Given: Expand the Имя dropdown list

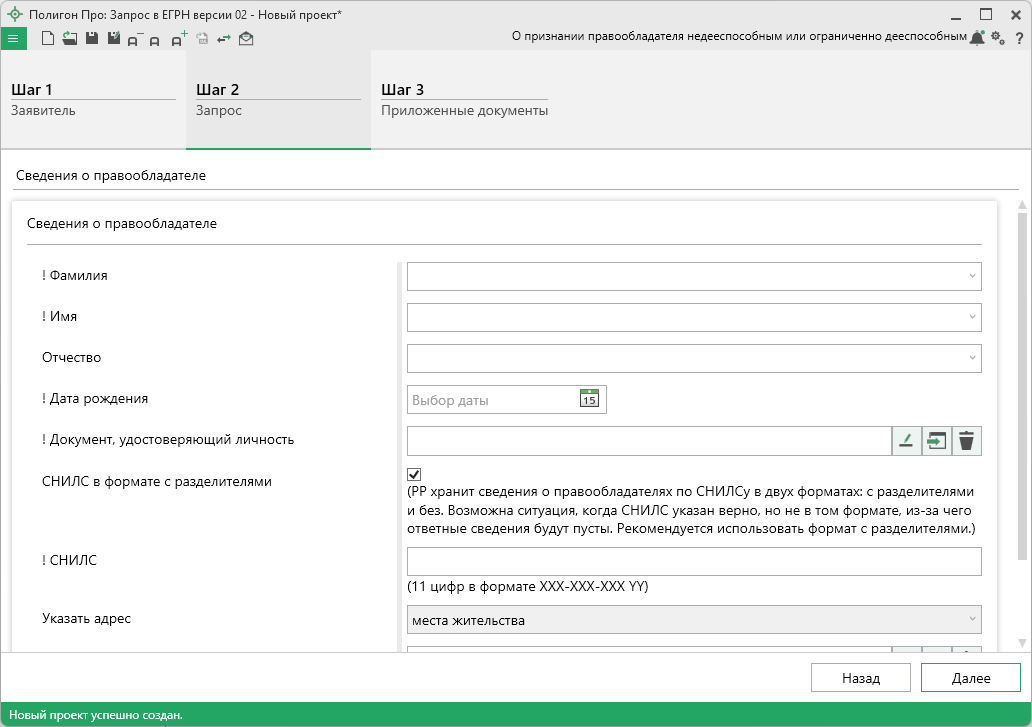Looking at the screenshot, I should pyautogui.click(x=972, y=317).
